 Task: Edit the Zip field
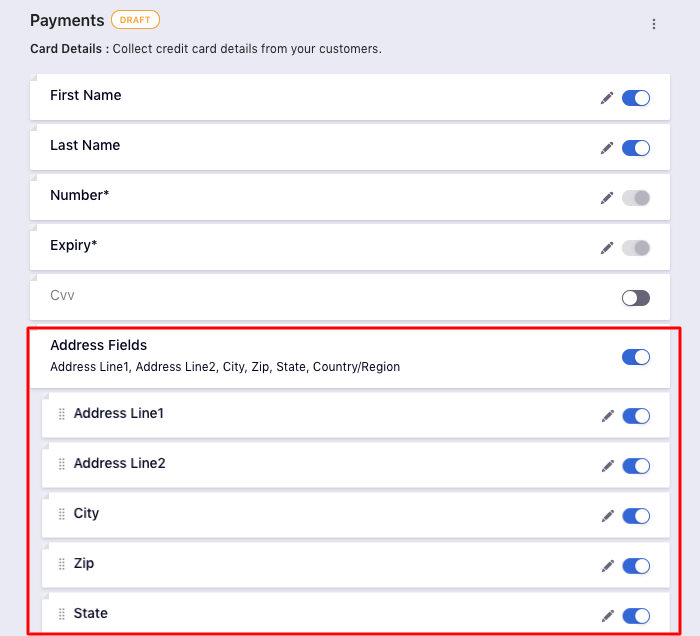(607, 566)
